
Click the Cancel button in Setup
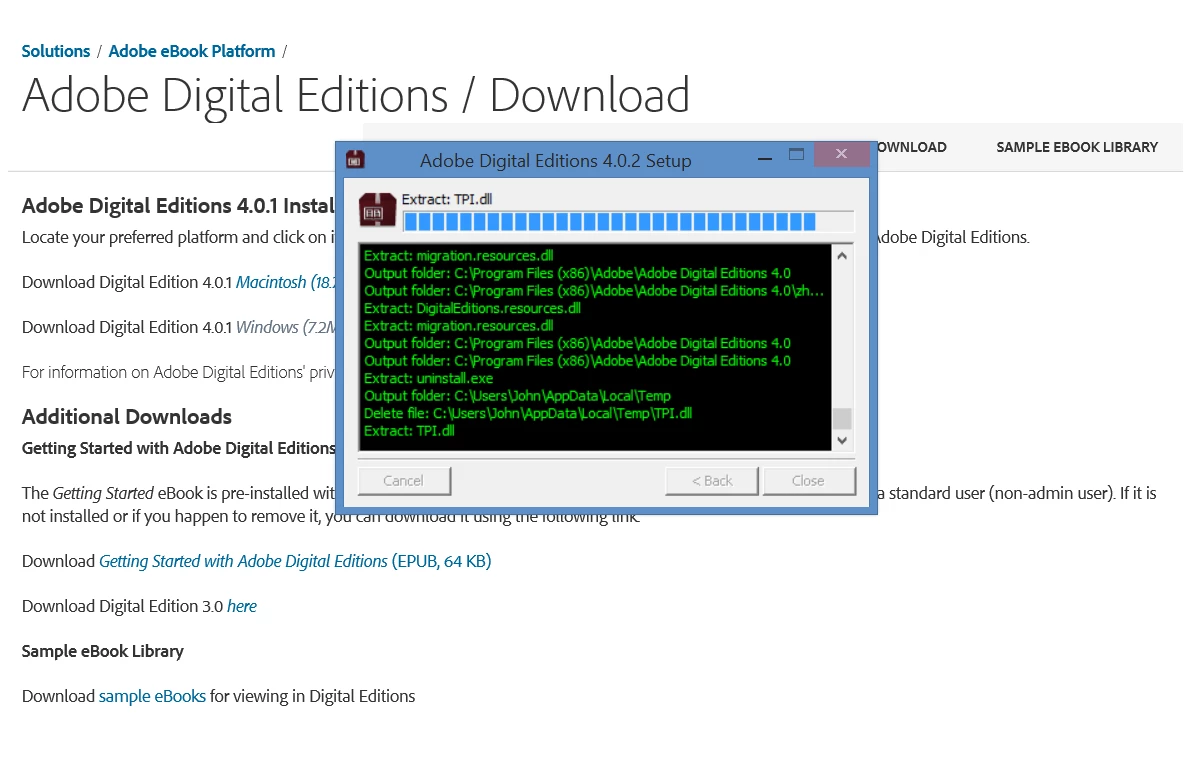click(x=404, y=480)
